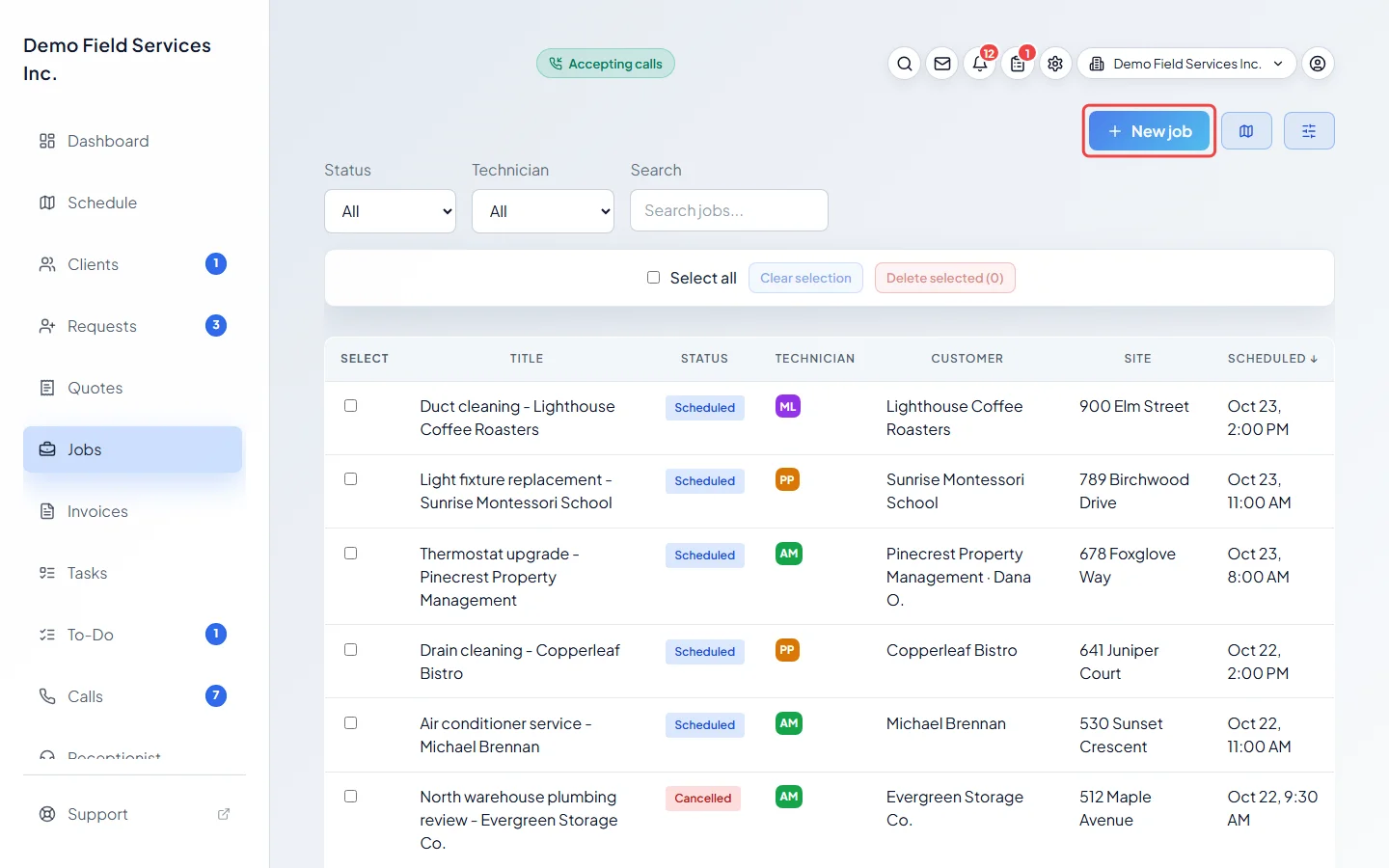This screenshot has width=1389, height=868.
Task: Select the Light fixture replacement job checkbox
Action: click(x=351, y=479)
